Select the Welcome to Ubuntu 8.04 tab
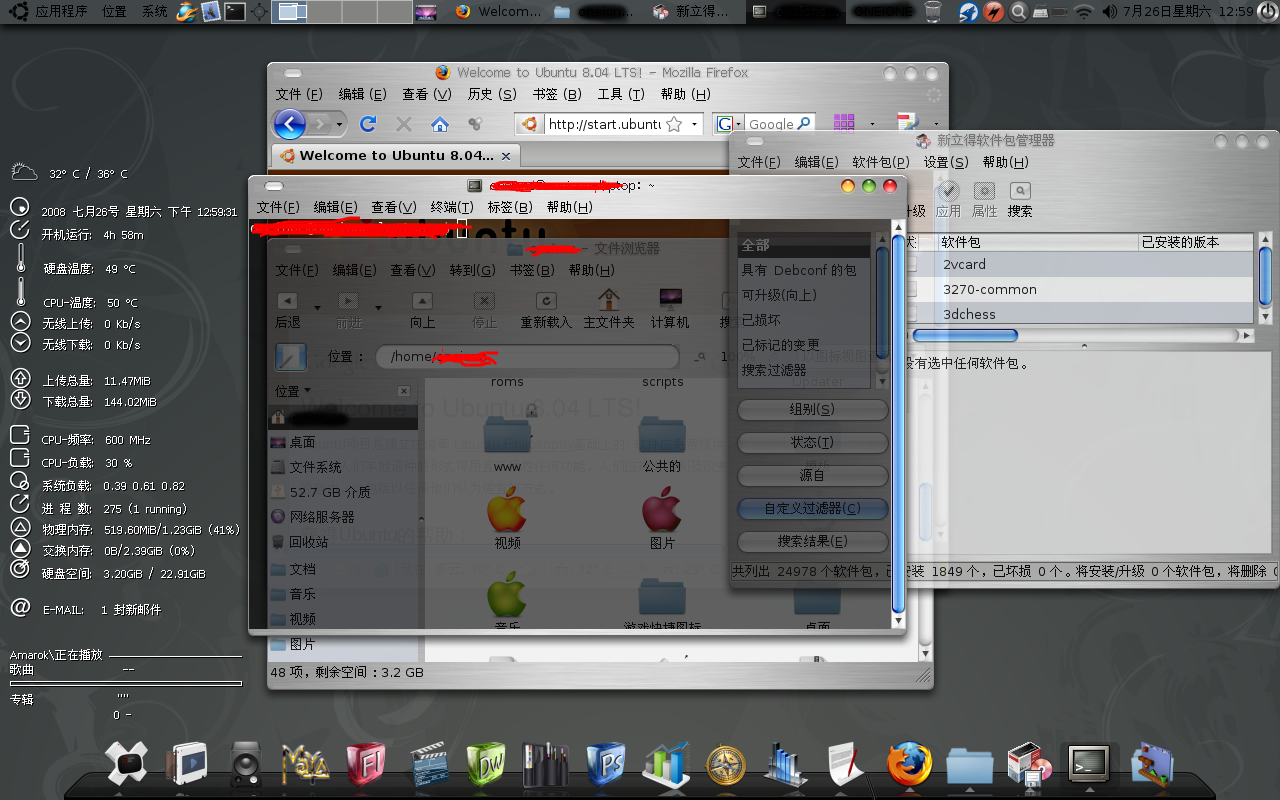Viewport: 1280px width, 800px height. (x=395, y=155)
